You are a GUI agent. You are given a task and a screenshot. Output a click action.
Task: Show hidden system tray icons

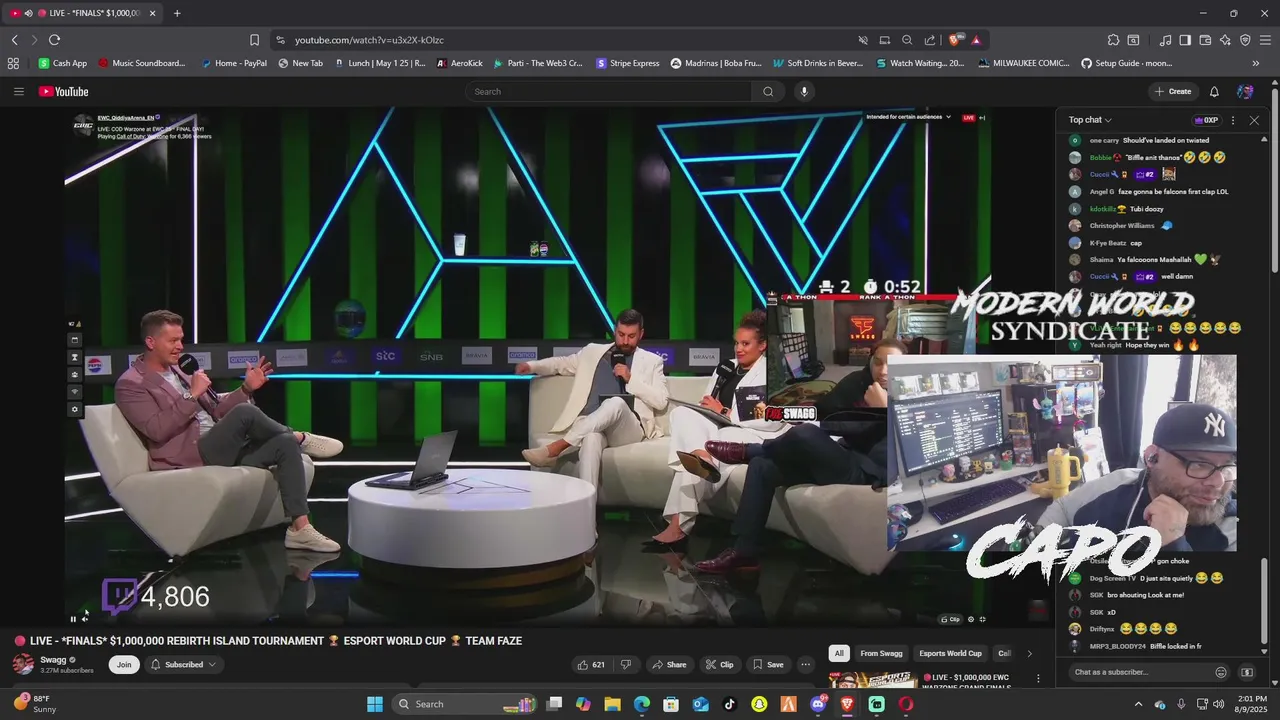[1138, 704]
